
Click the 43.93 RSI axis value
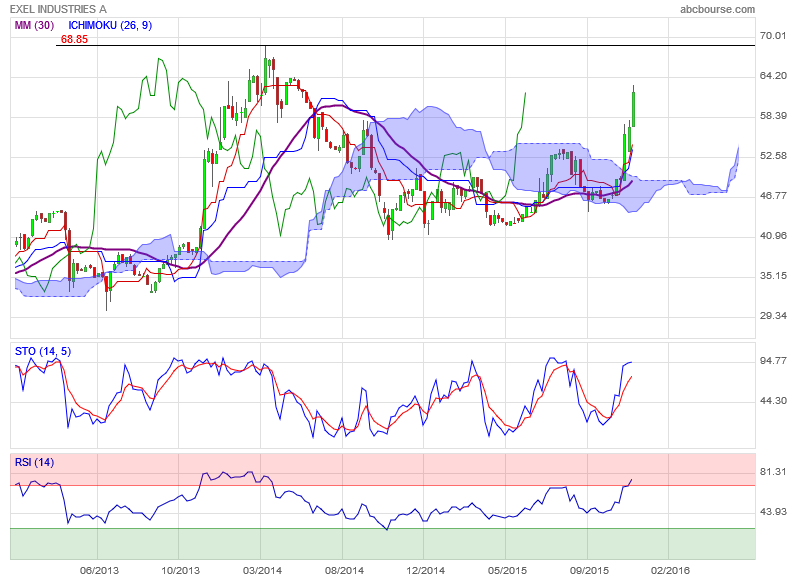(x=773, y=512)
